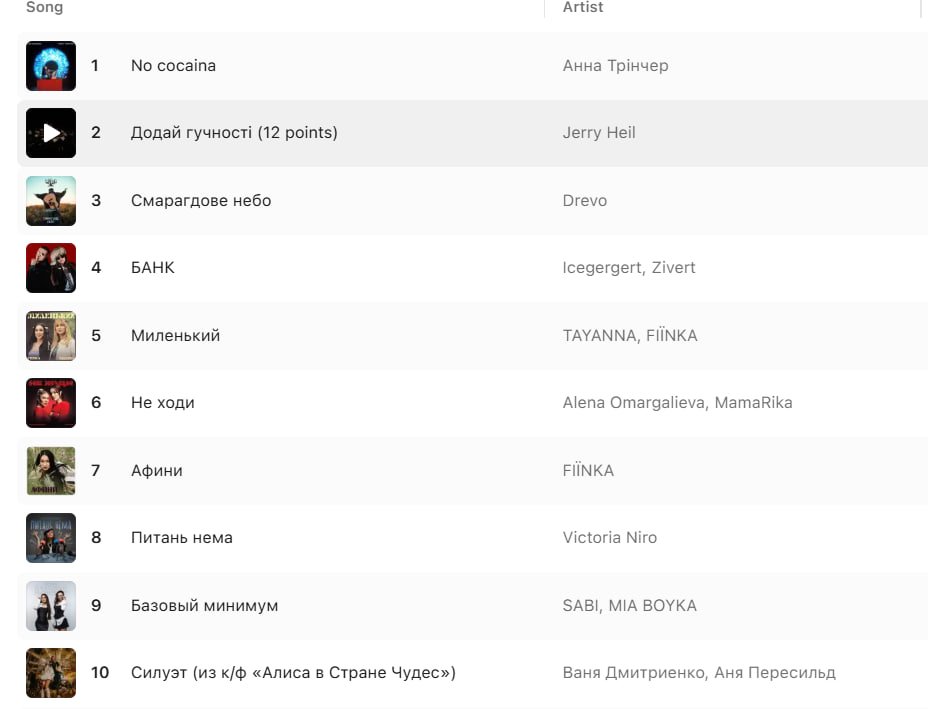Click the БАНК album artwork

tap(51, 268)
